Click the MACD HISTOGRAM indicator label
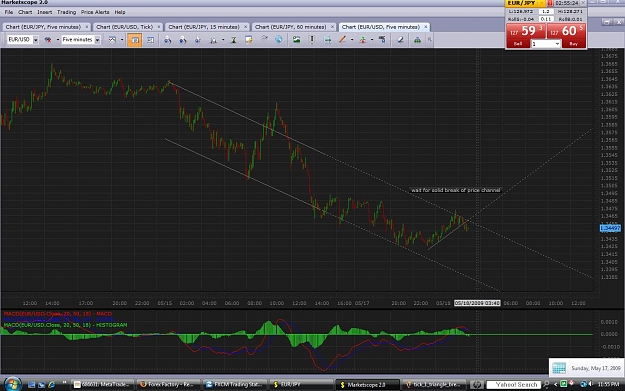Image resolution: width=625 pixels, height=391 pixels. tap(65, 325)
